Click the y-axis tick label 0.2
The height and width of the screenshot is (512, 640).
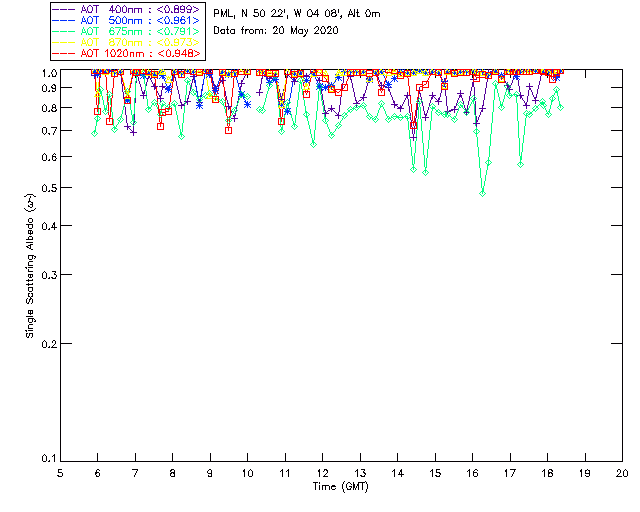(48, 344)
